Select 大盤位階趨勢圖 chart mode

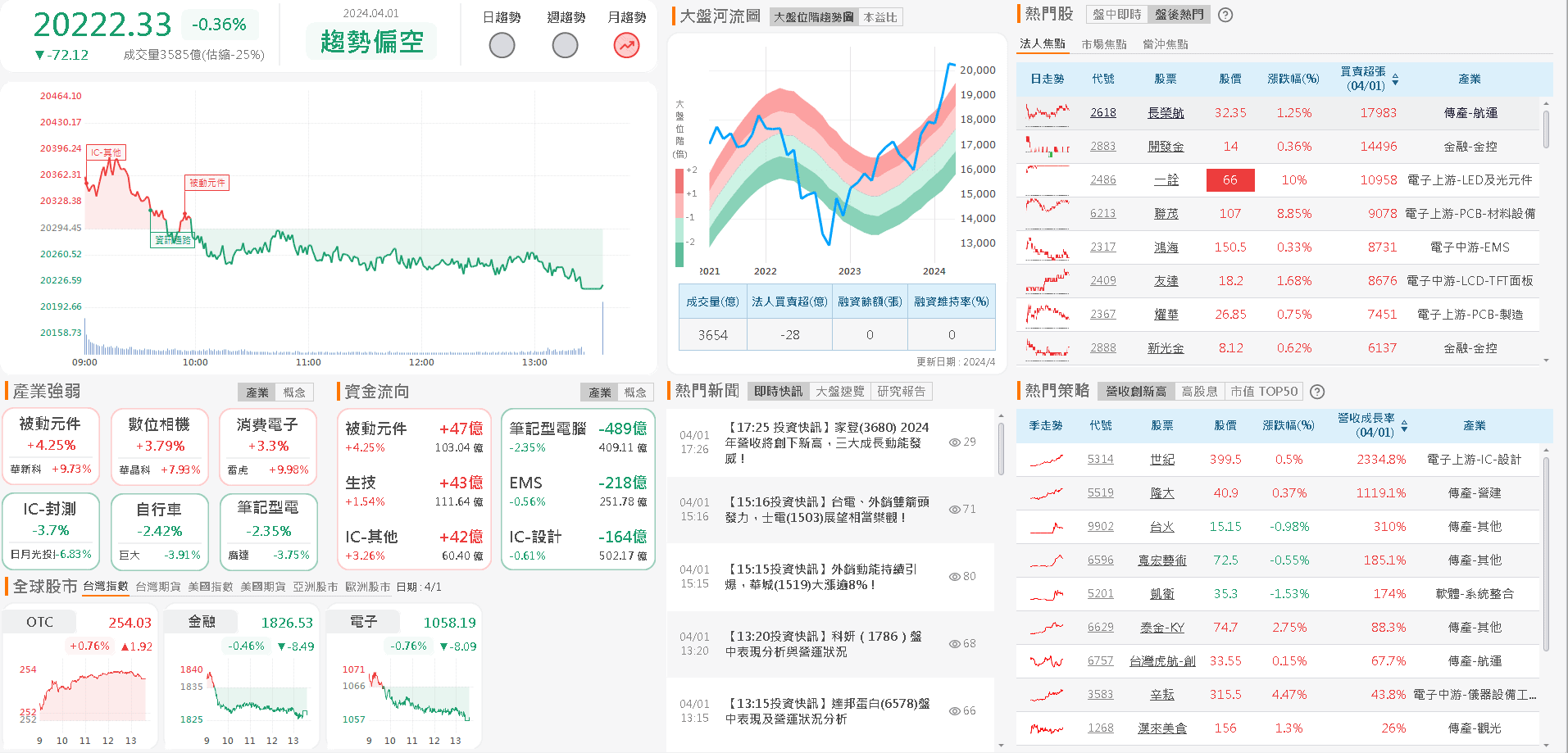coord(814,17)
